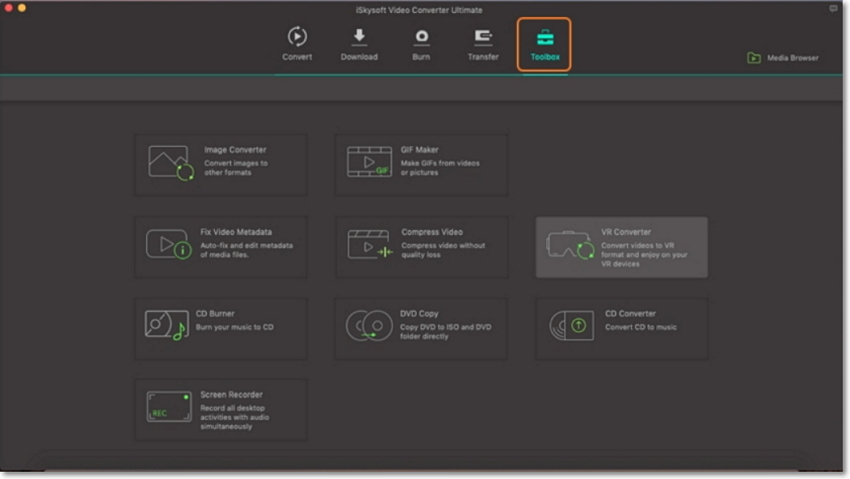Click the GIF Maker film icon
The height and width of the screenshot is (479, 850).
(369, 162)
